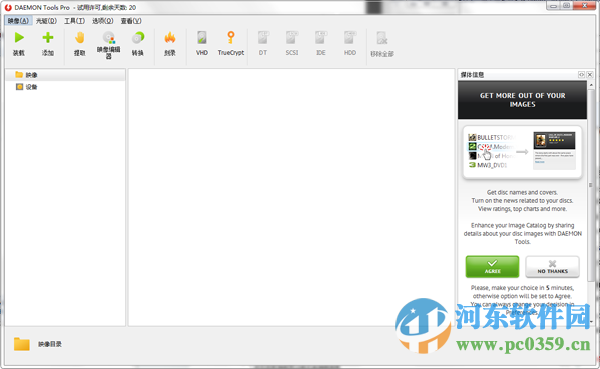The height and width of the screenshot is (369, 600).
Task: Open the Options (O) menu
Action: (103, 21)
